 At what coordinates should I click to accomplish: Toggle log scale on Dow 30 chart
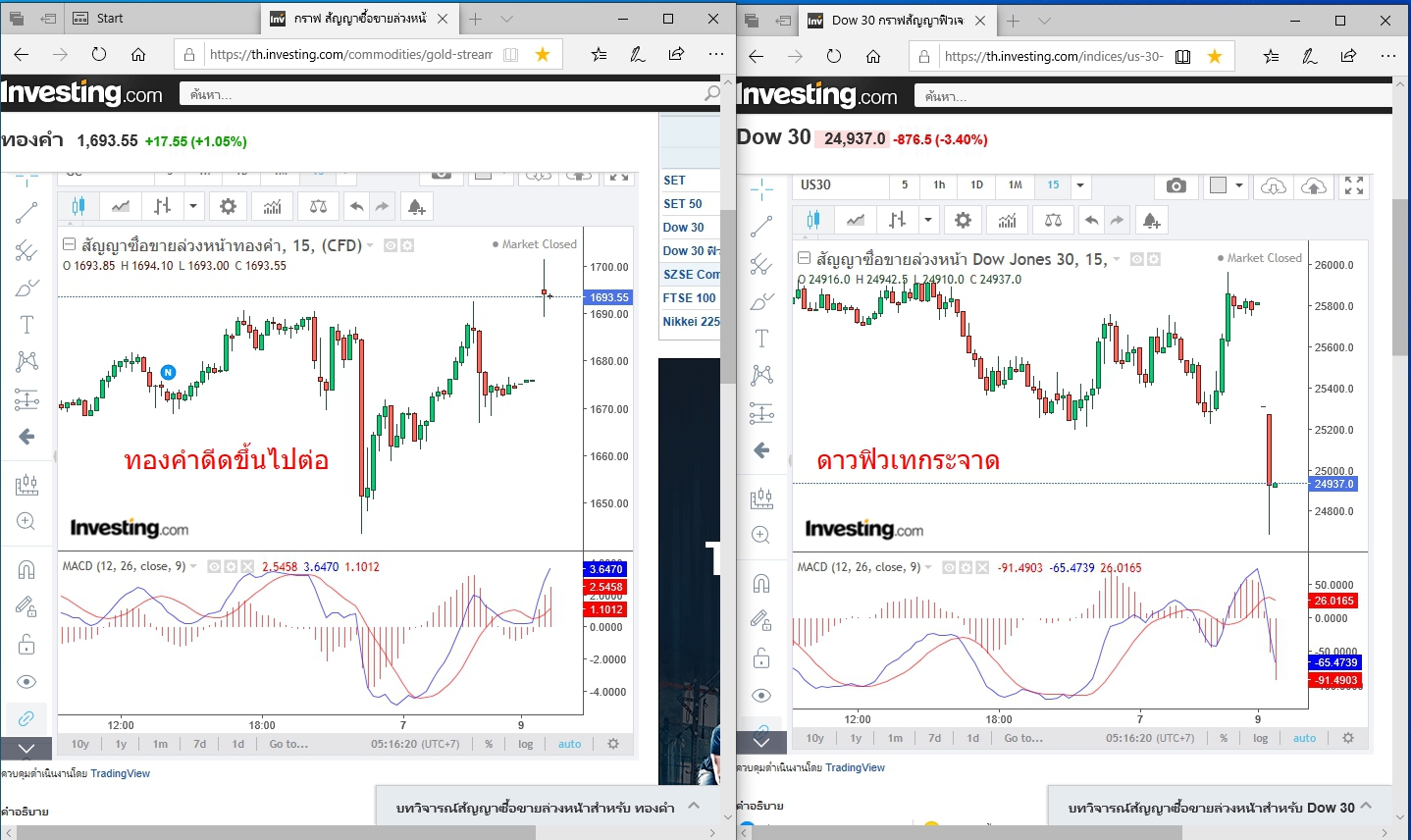[1261, 738]
